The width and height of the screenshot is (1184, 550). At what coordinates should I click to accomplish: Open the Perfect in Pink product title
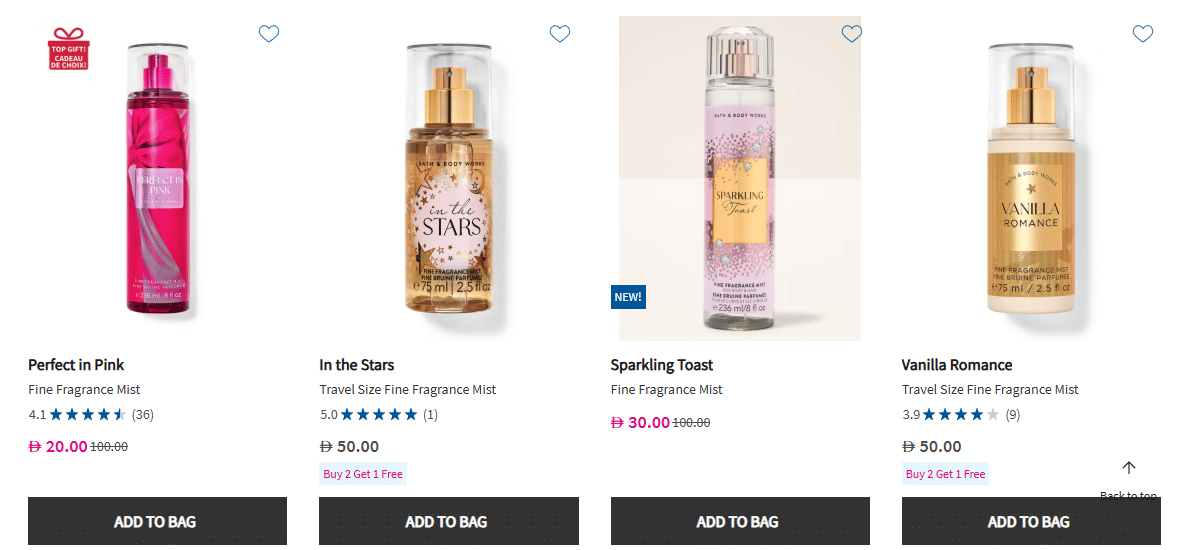pos(76,365)
